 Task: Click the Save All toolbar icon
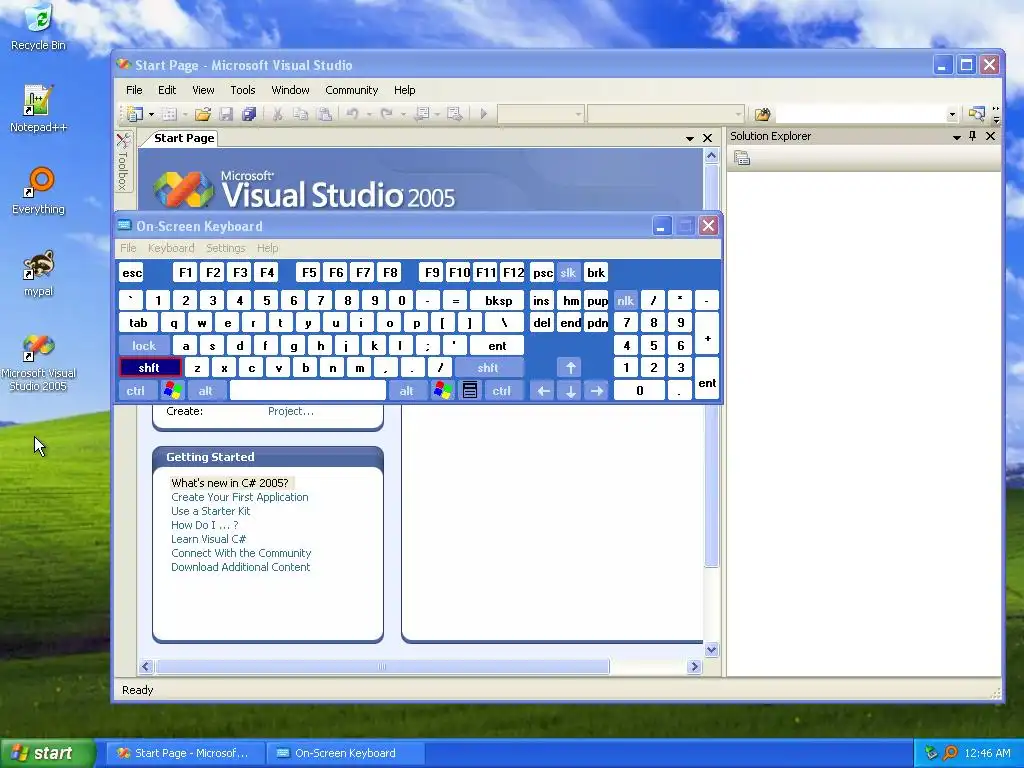[249, 114]
